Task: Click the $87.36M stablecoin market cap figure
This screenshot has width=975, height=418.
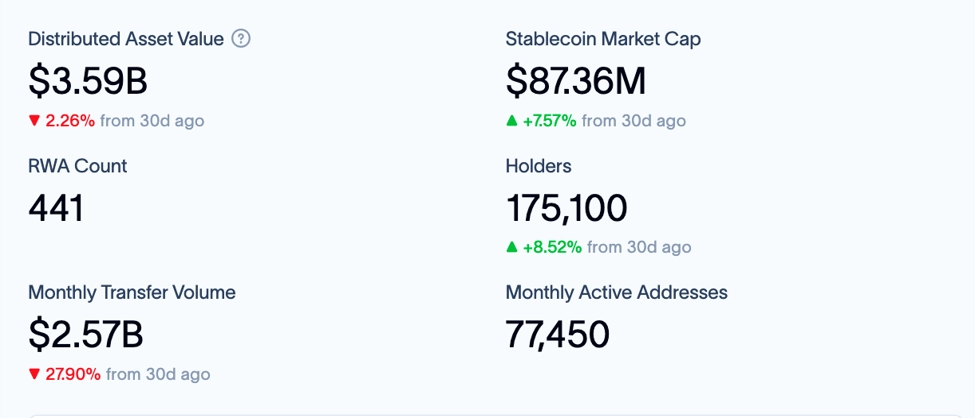Action: coord(576,81)
